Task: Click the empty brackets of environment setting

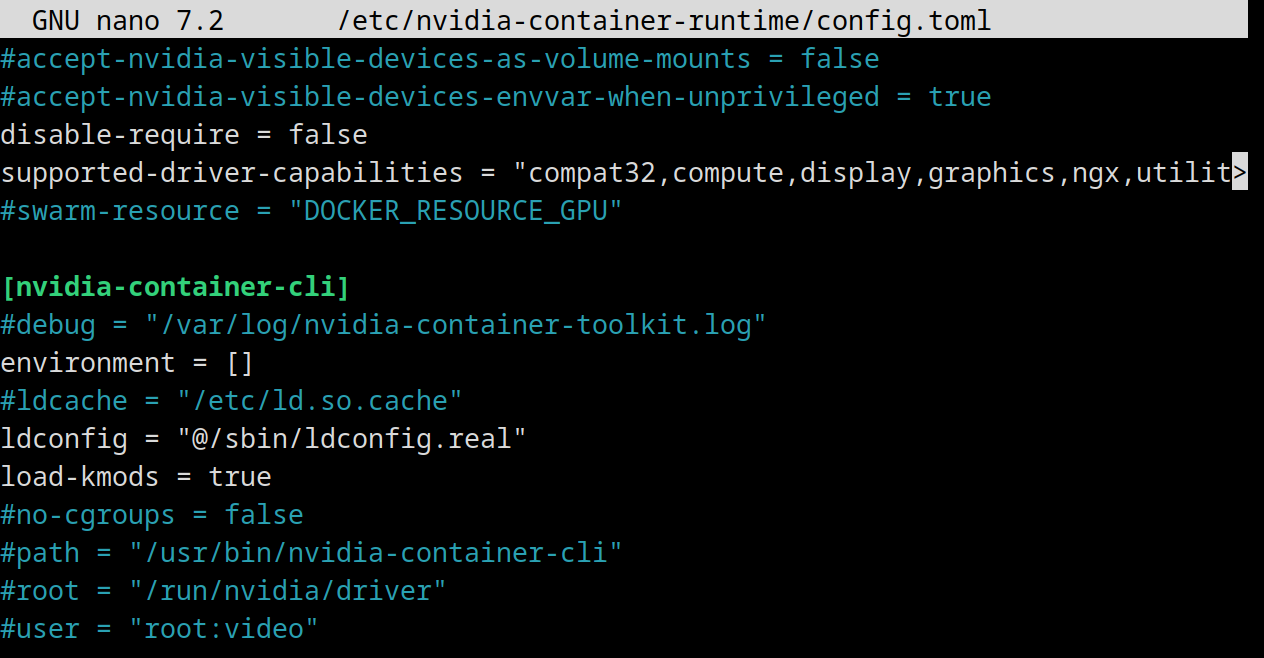Action: (240, 363)
